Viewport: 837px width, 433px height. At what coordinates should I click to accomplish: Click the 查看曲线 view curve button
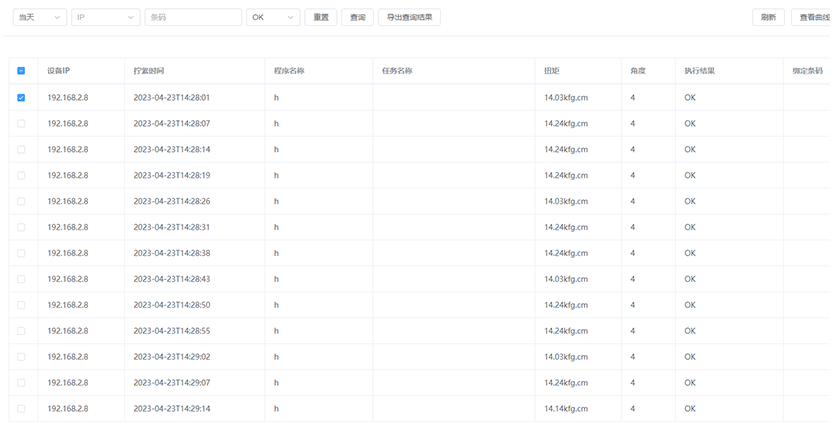click(x=812, y=17)
